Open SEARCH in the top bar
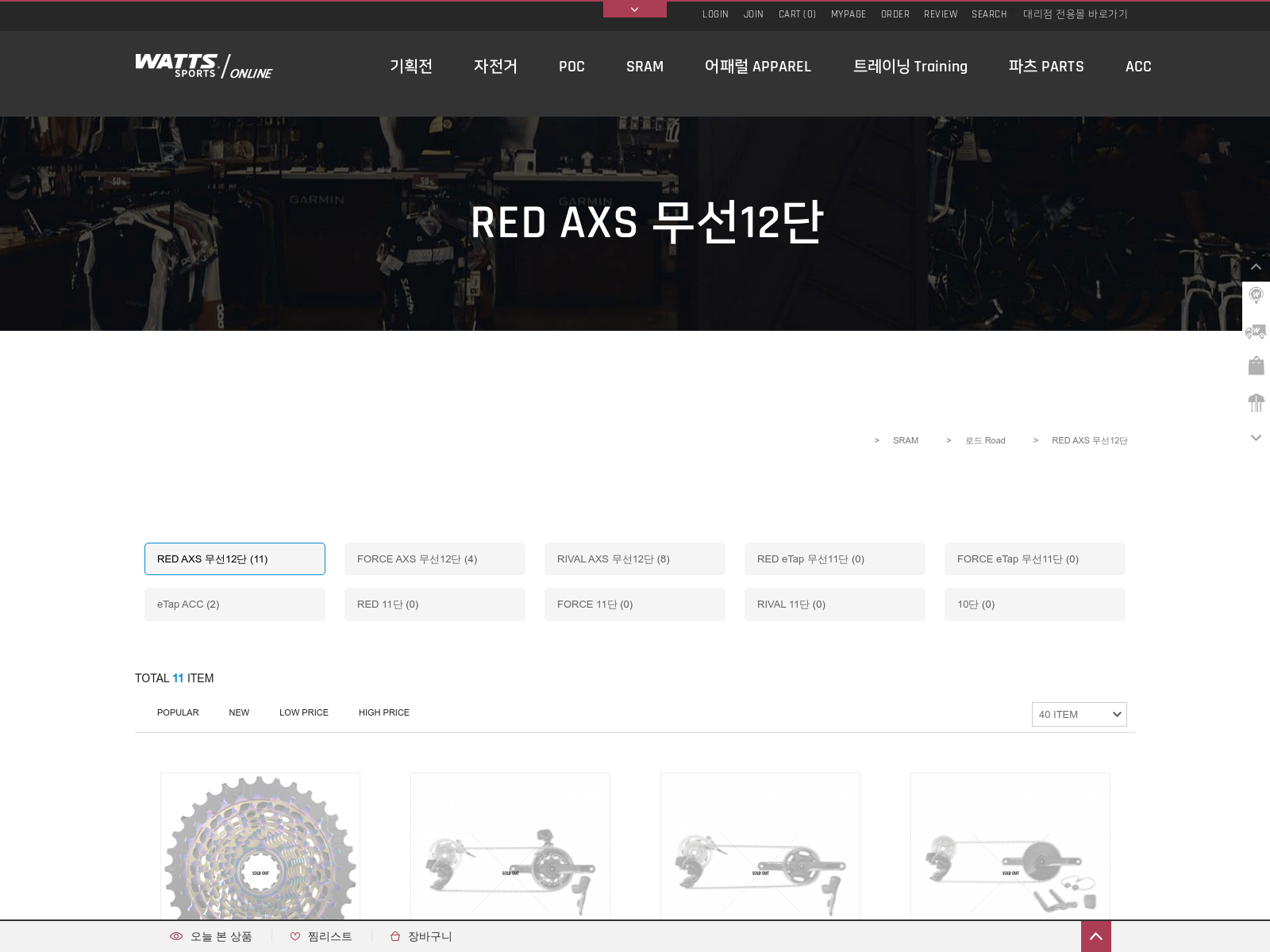 [x=989, y=14]
